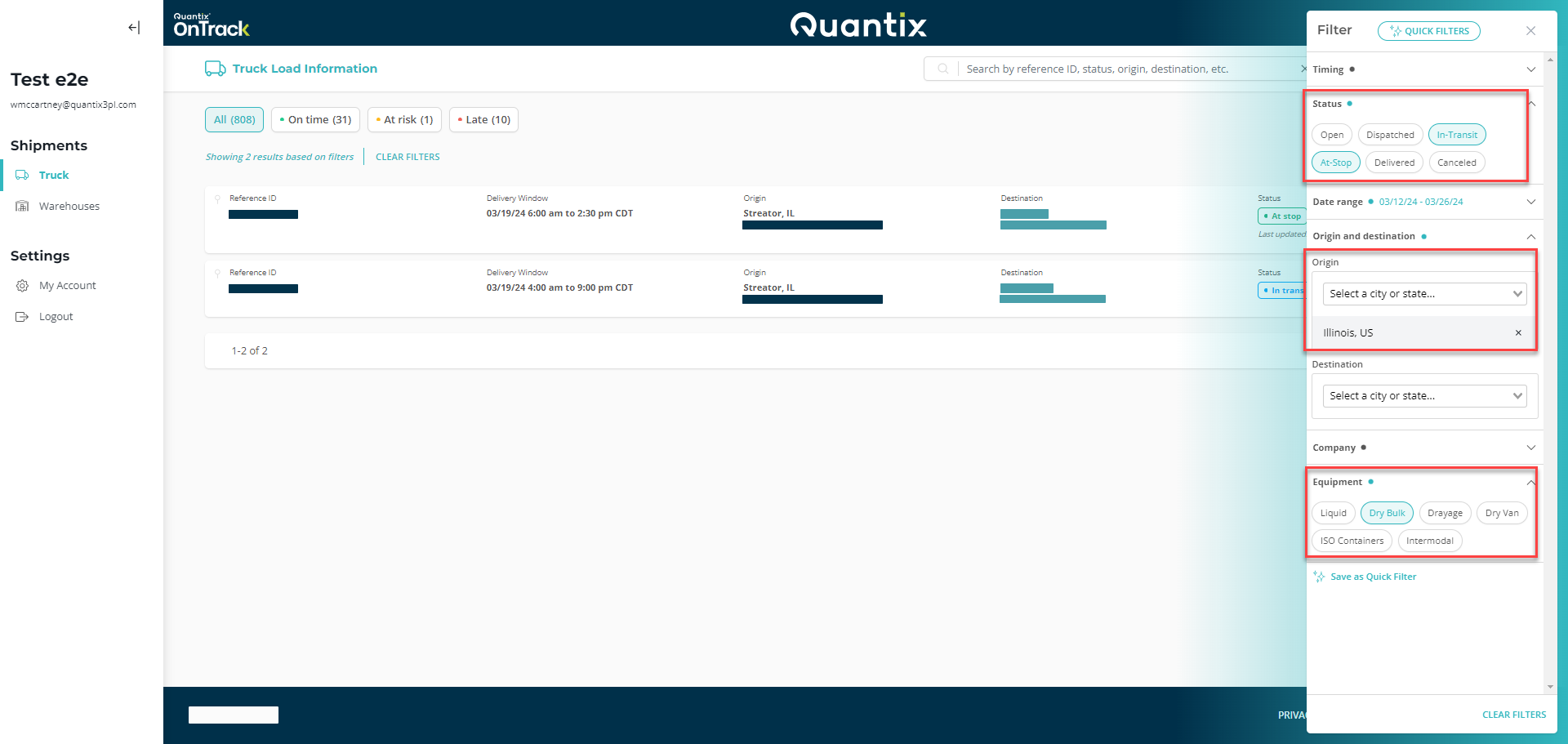Screen dimensions: 1568x744
Task: Open the Quick Filters button
Action: (1428, 31)
